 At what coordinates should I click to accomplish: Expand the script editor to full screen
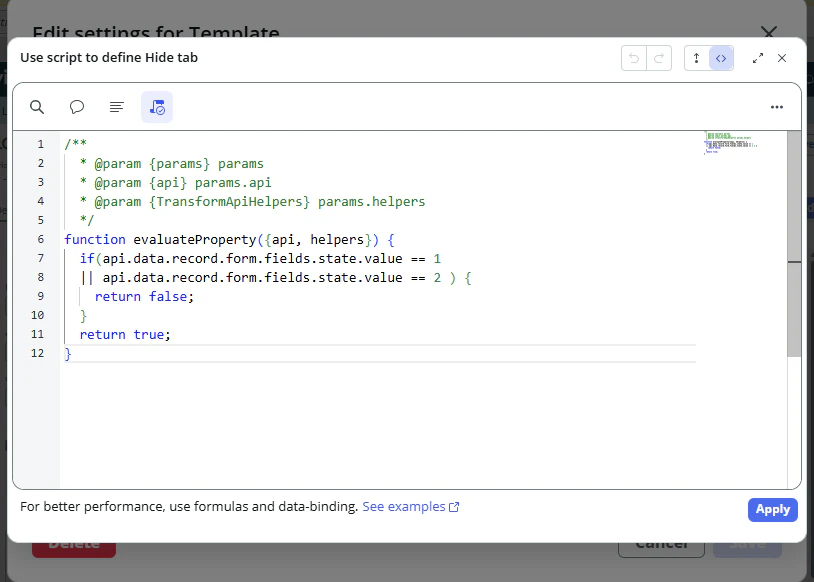coord(758,58)
